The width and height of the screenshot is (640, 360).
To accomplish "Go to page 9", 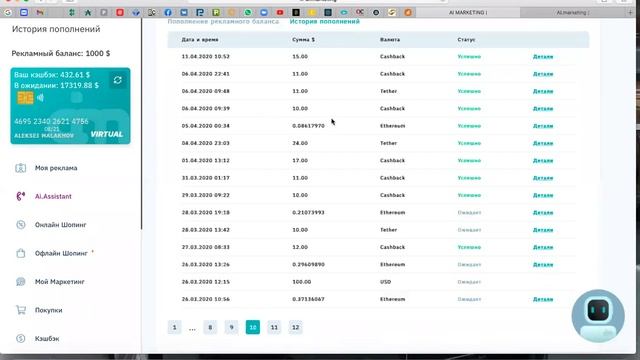I will pos(231,327).
